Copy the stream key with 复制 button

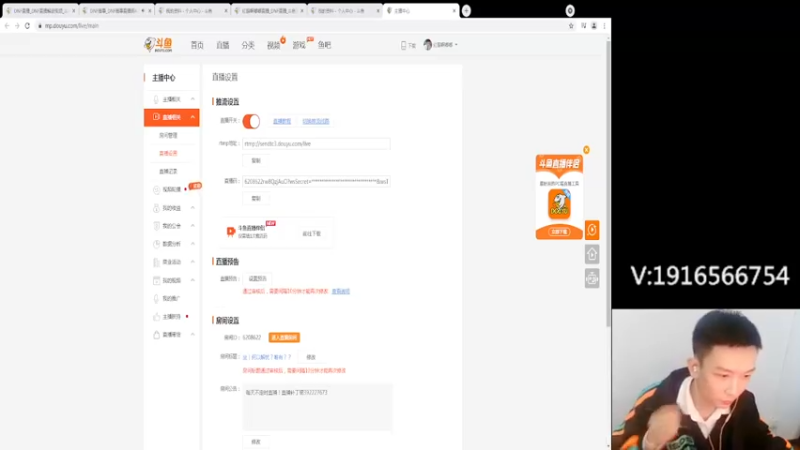coord(256,198)
